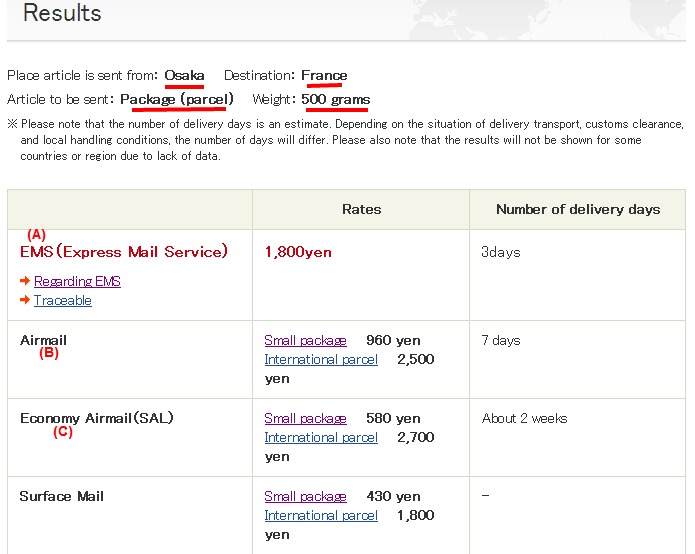Click the Results page heading
695x554 pixels.
pos(62,14)
